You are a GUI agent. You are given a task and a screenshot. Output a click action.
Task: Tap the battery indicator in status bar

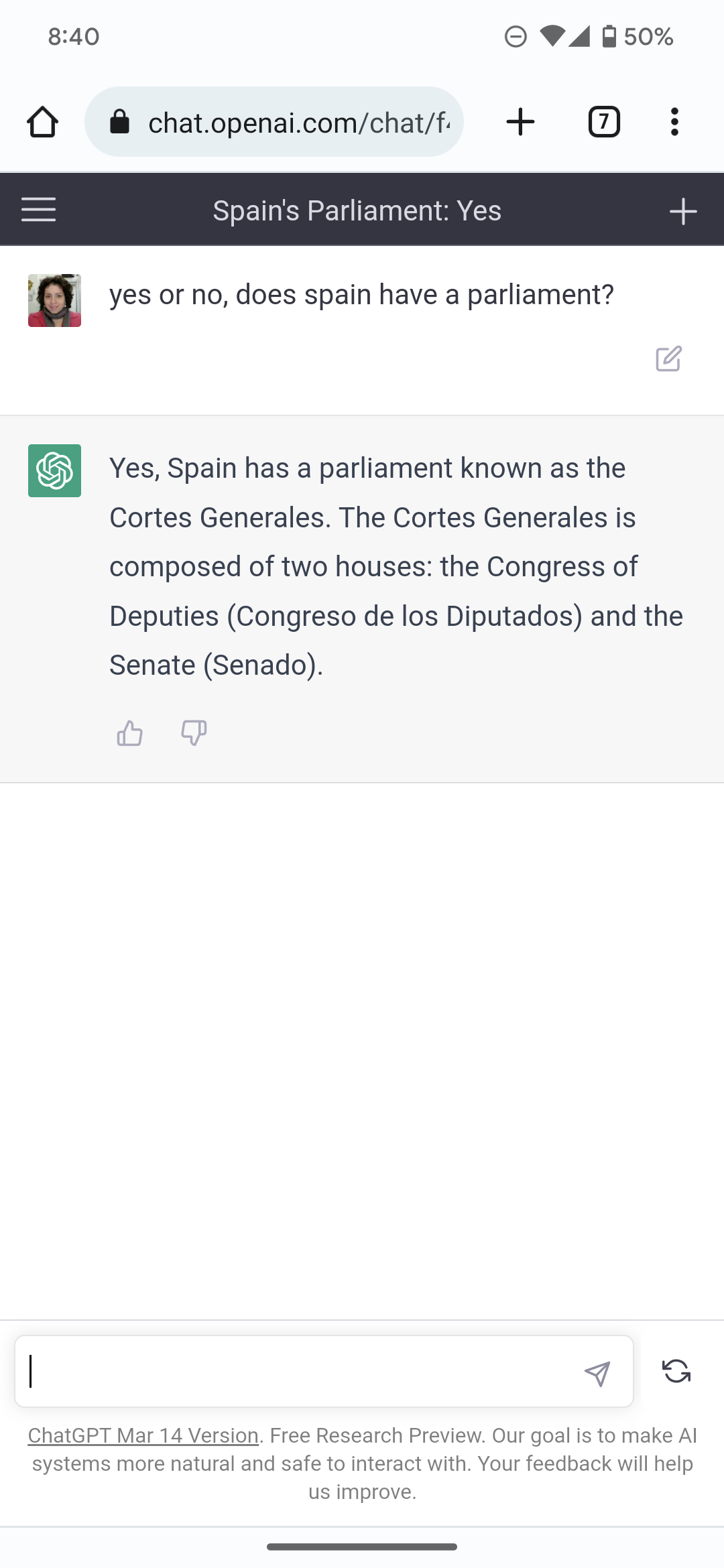(x=609, y=36)
